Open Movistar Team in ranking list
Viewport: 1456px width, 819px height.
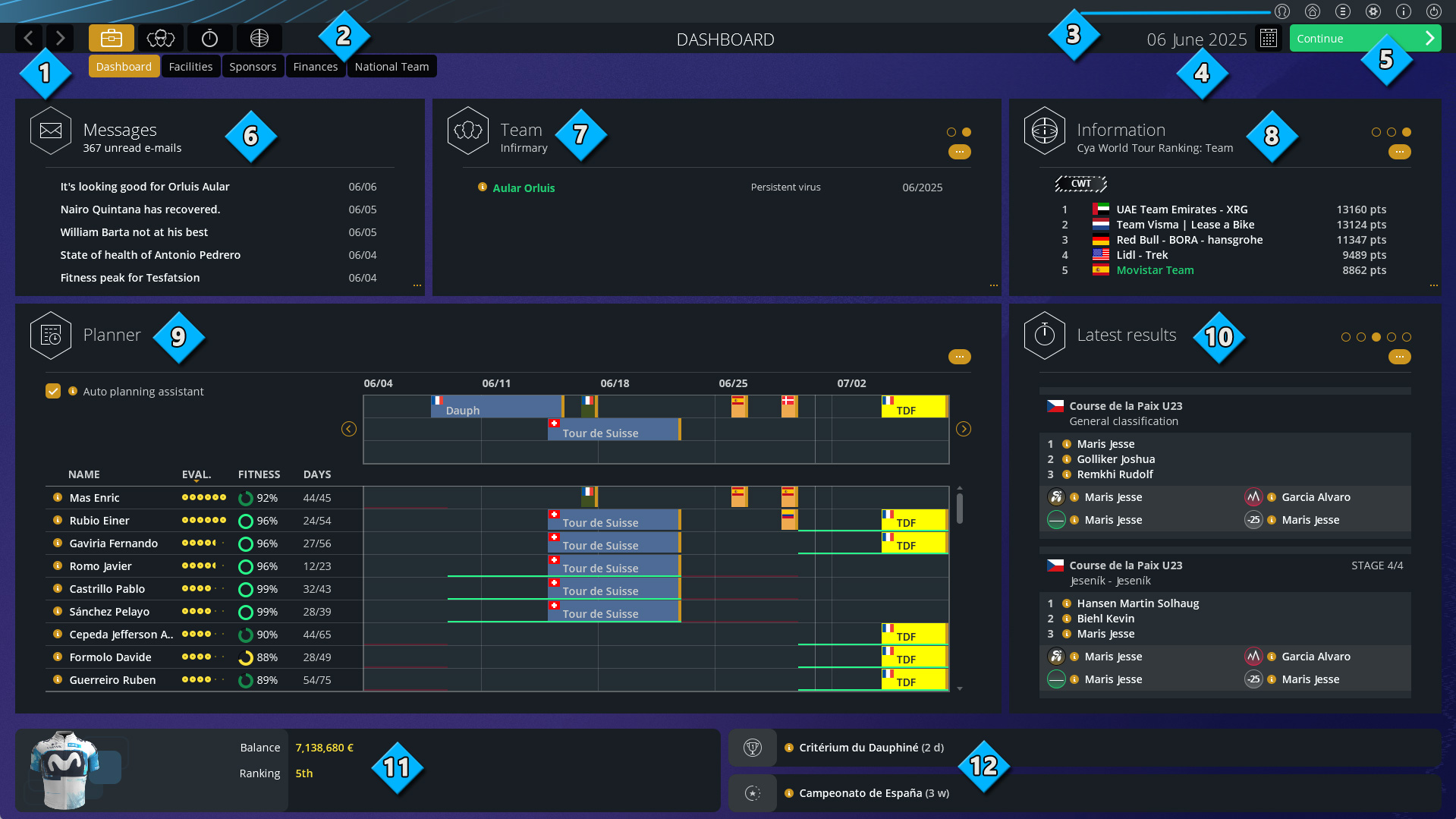1155,270
